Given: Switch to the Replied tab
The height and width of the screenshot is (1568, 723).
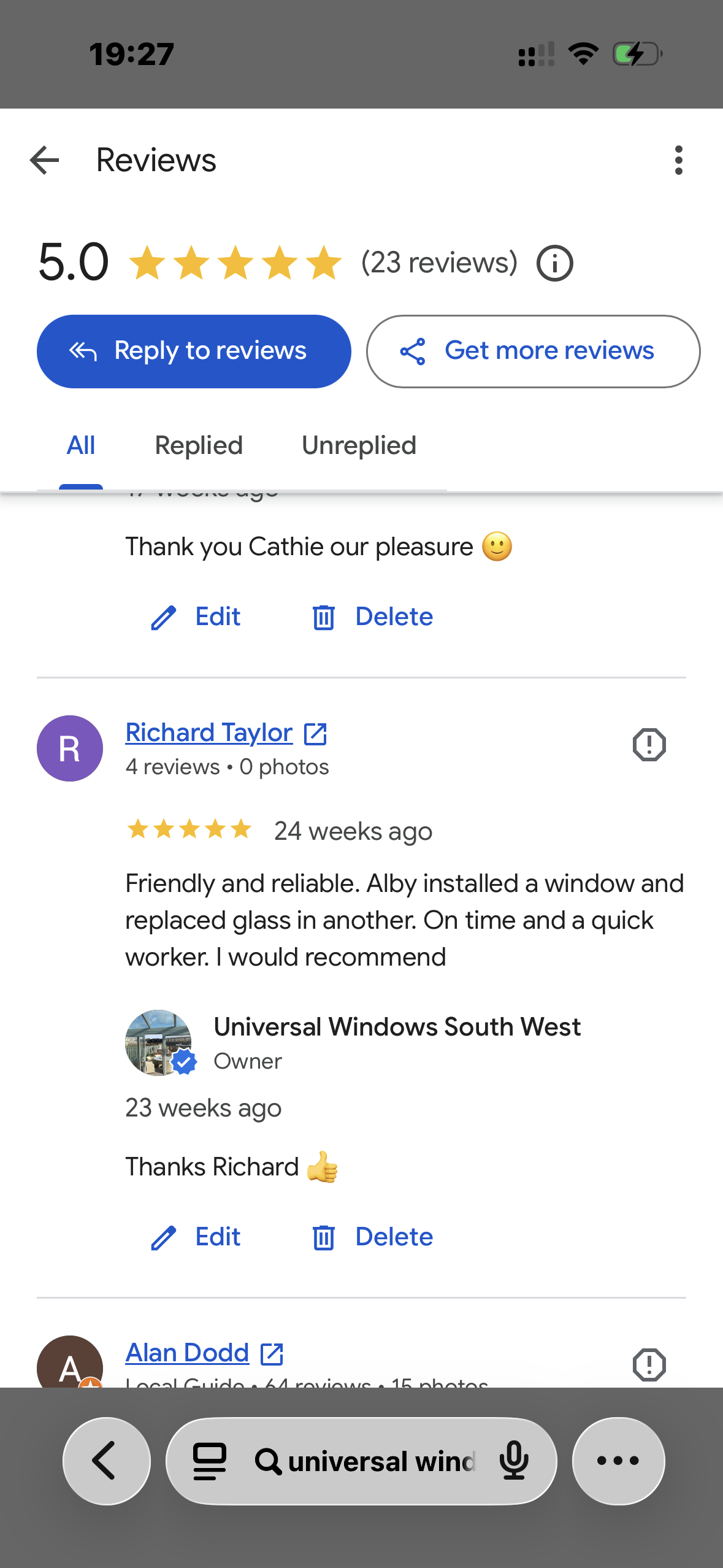Looking at the screenshot, I should point(199,445).
